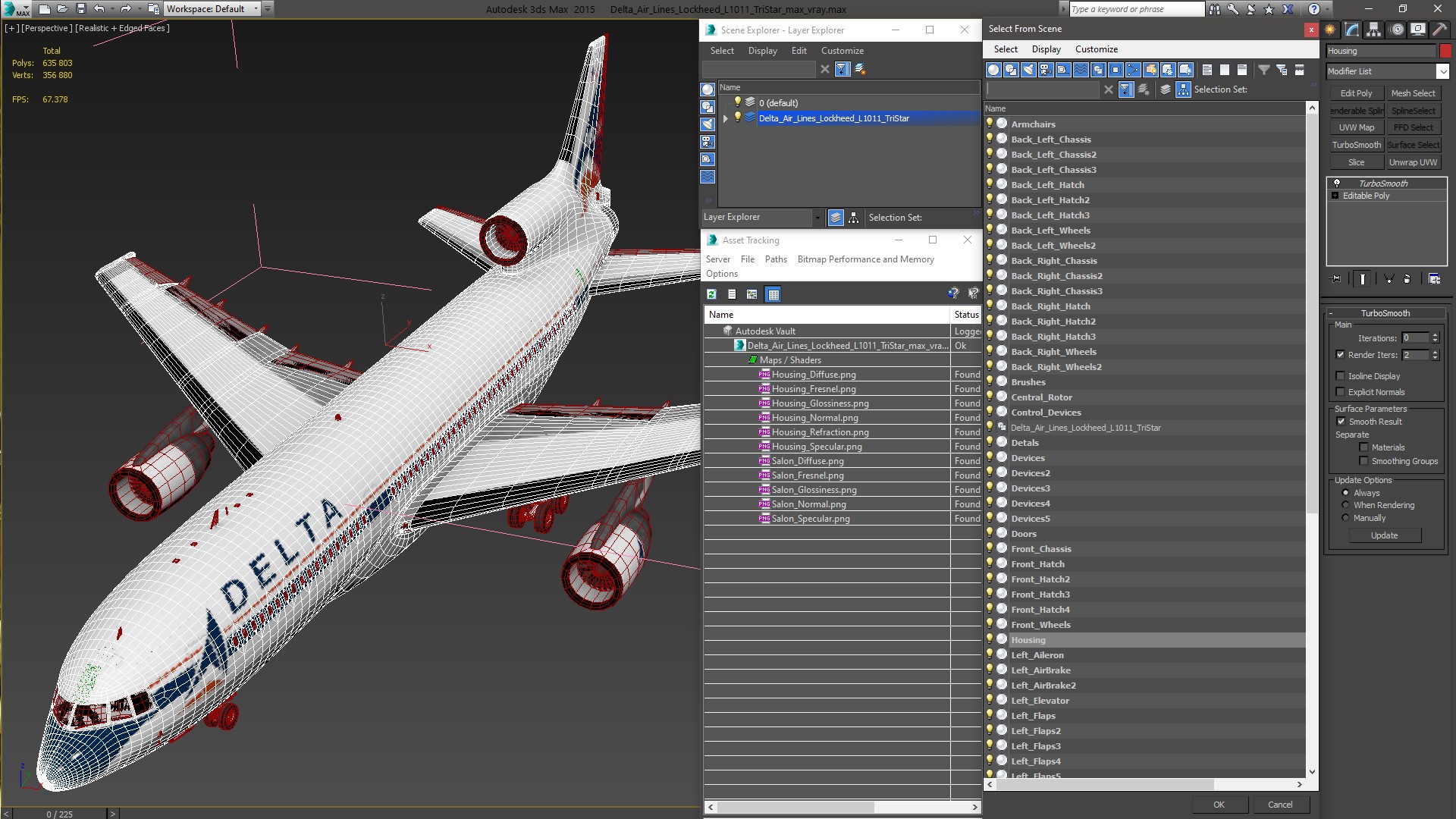The height and width of the screenshot is (819, 1456).
Task: Toggle Display Bone Objects filter in Select From Scene
Action: point(1133,70)
